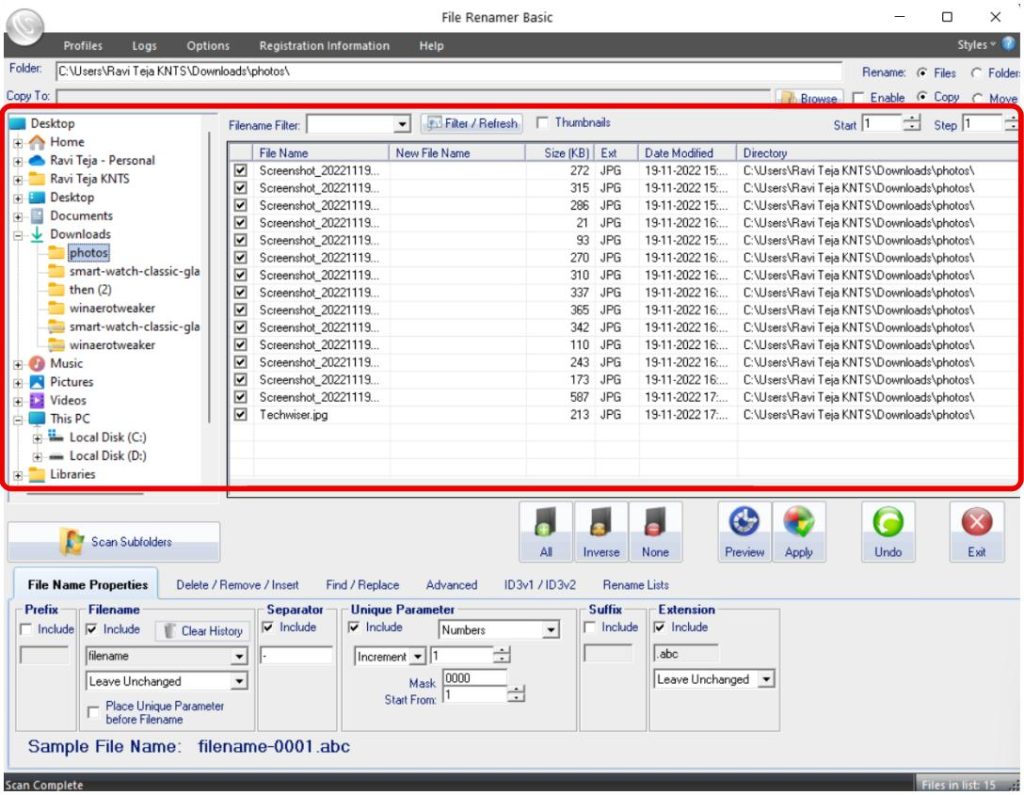
Task: Open the Preview rename icon
Action: [x=744, y=531]
